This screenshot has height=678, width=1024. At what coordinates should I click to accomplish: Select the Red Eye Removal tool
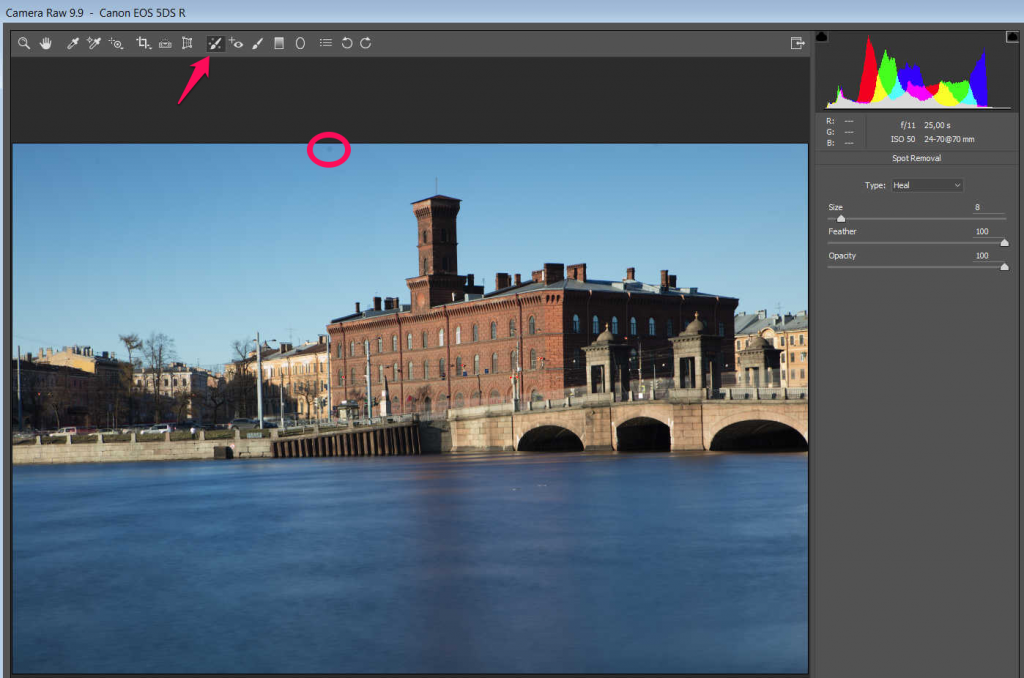(x=236, y=44)
